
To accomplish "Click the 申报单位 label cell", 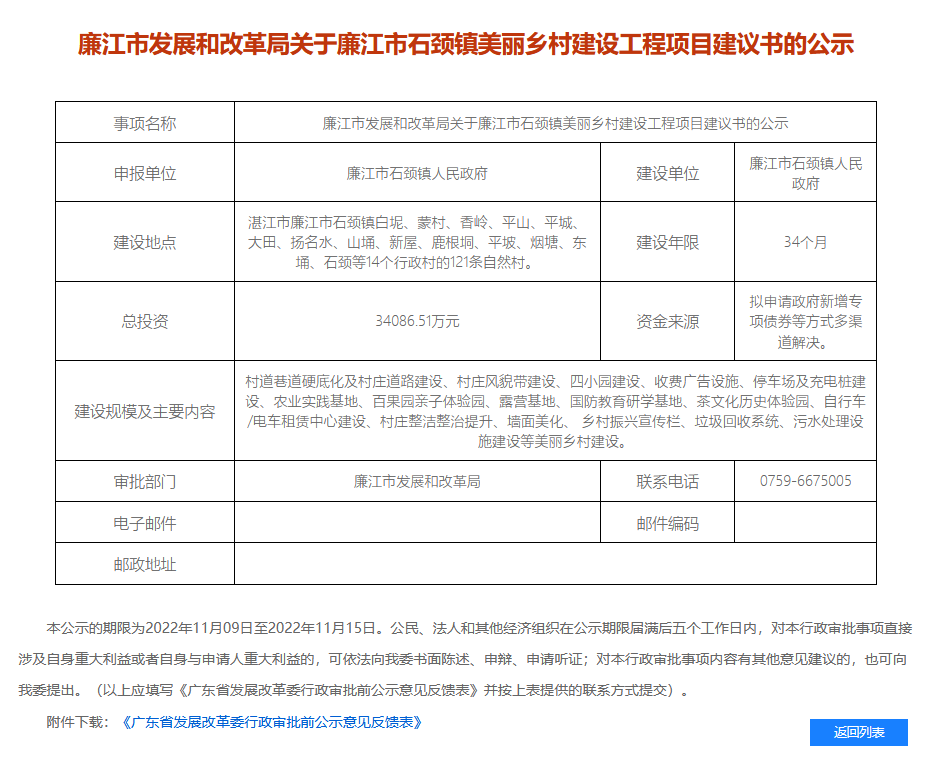I will coord(145,173).
